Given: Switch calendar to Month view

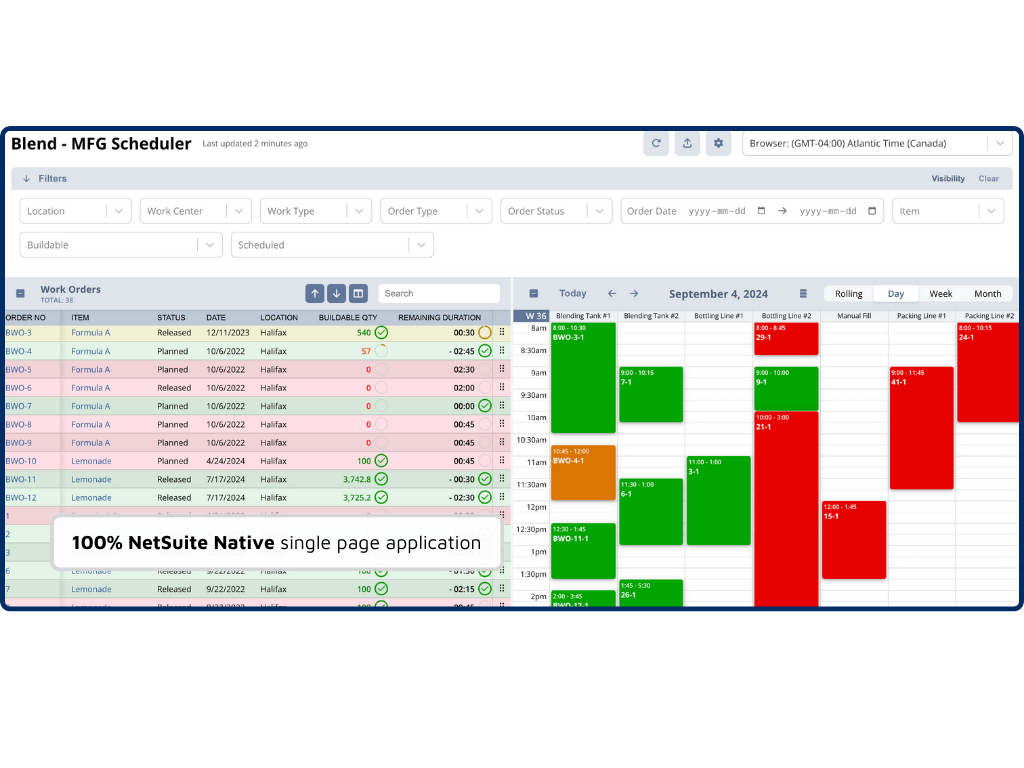Looking at the screenshot, I should 987,294.
